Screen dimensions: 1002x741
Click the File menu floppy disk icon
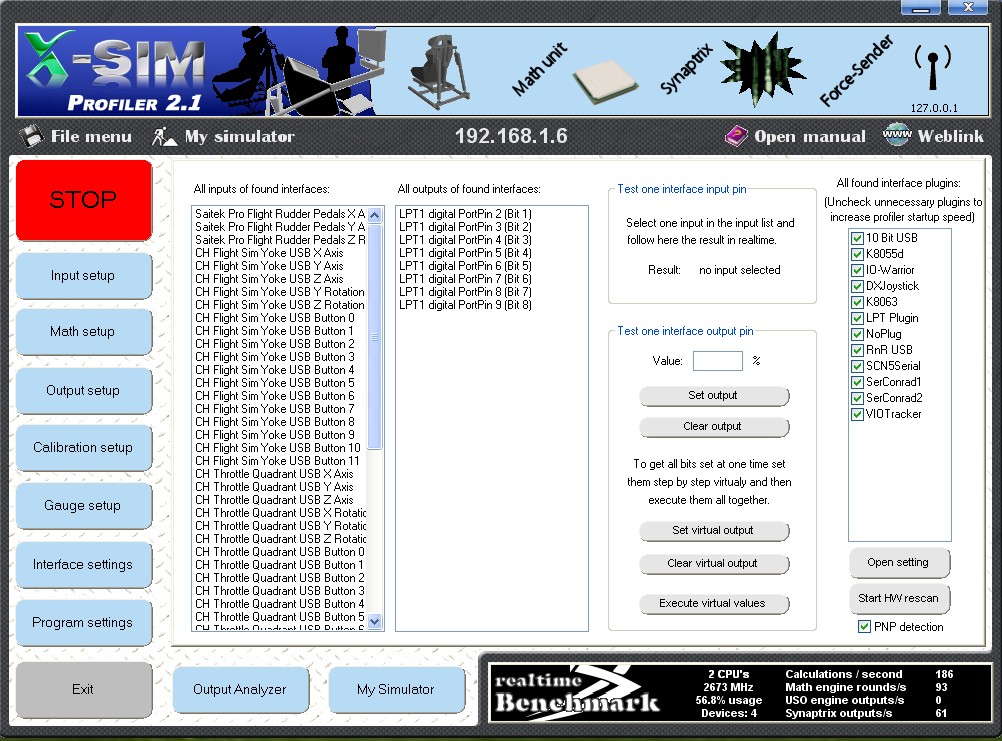click(x=30, y=136)
